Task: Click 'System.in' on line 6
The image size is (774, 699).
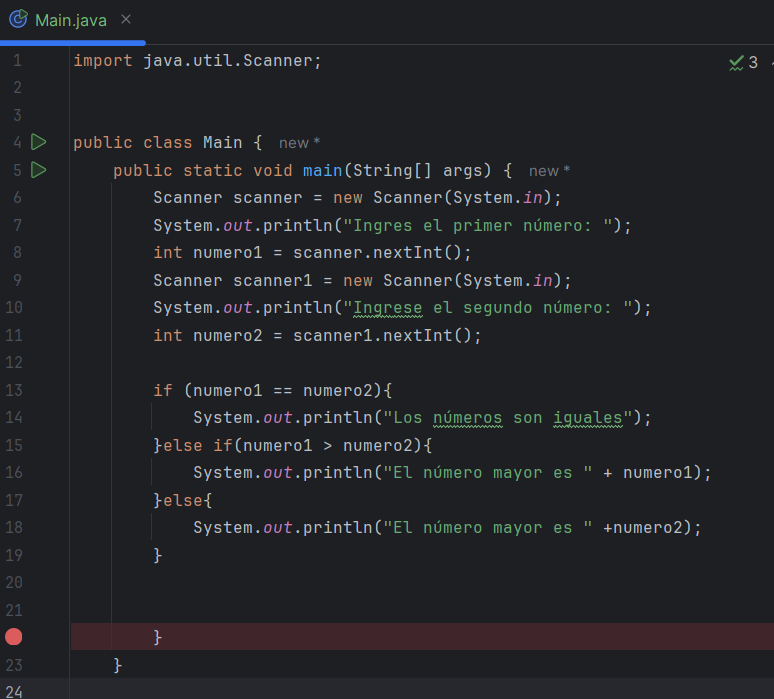Action: click(498, 198)
